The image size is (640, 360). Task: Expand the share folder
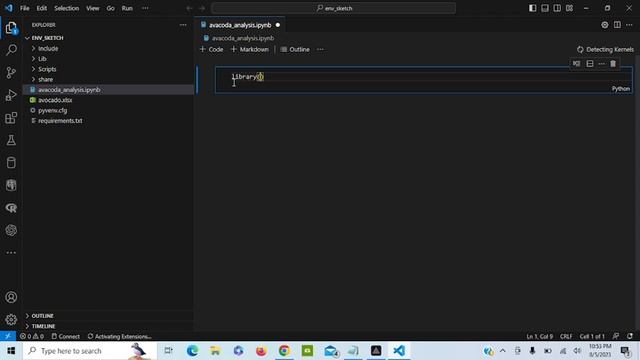pos(45,79)
